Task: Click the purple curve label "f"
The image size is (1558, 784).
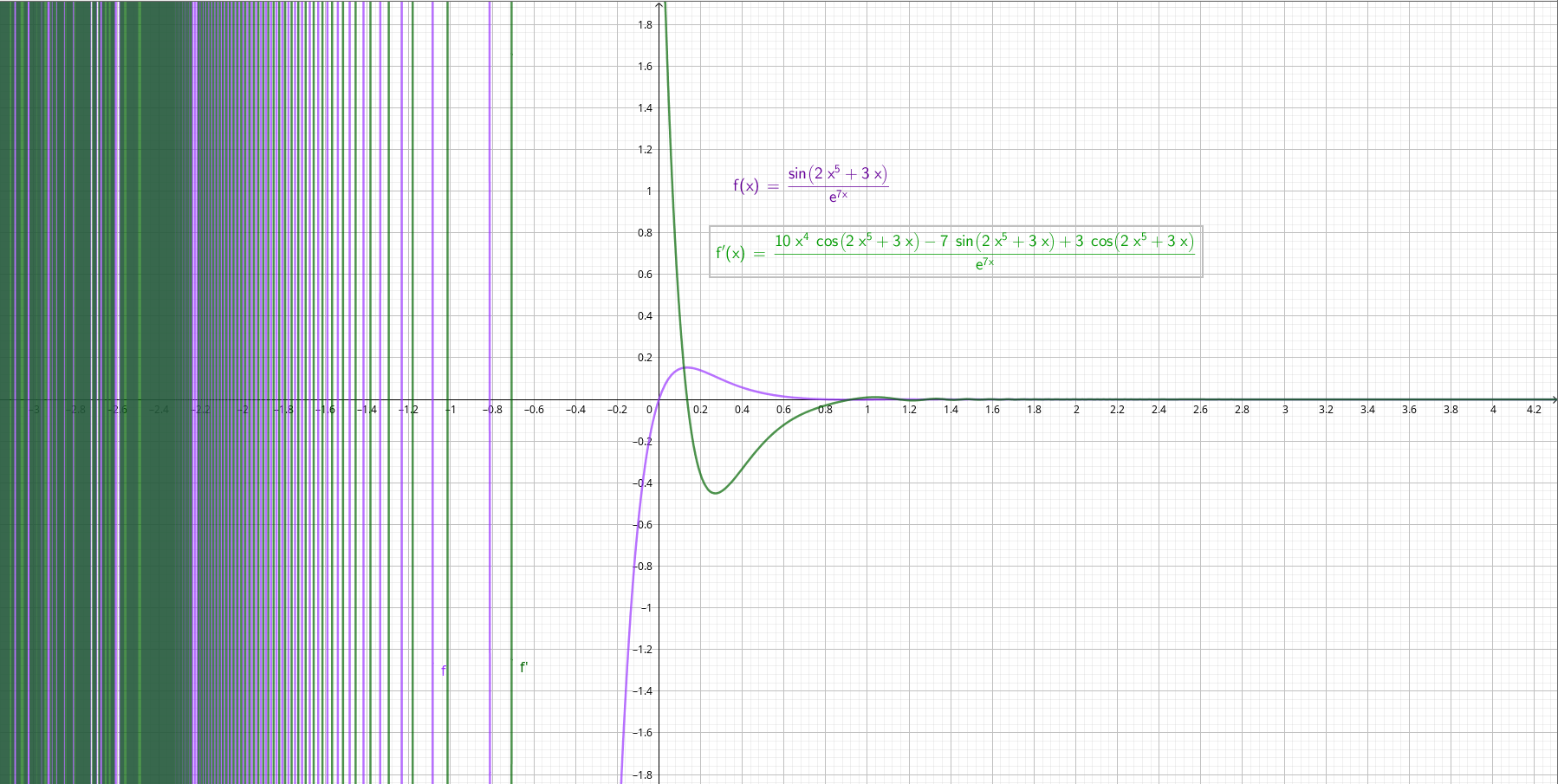Action: (x=444, y=671)
